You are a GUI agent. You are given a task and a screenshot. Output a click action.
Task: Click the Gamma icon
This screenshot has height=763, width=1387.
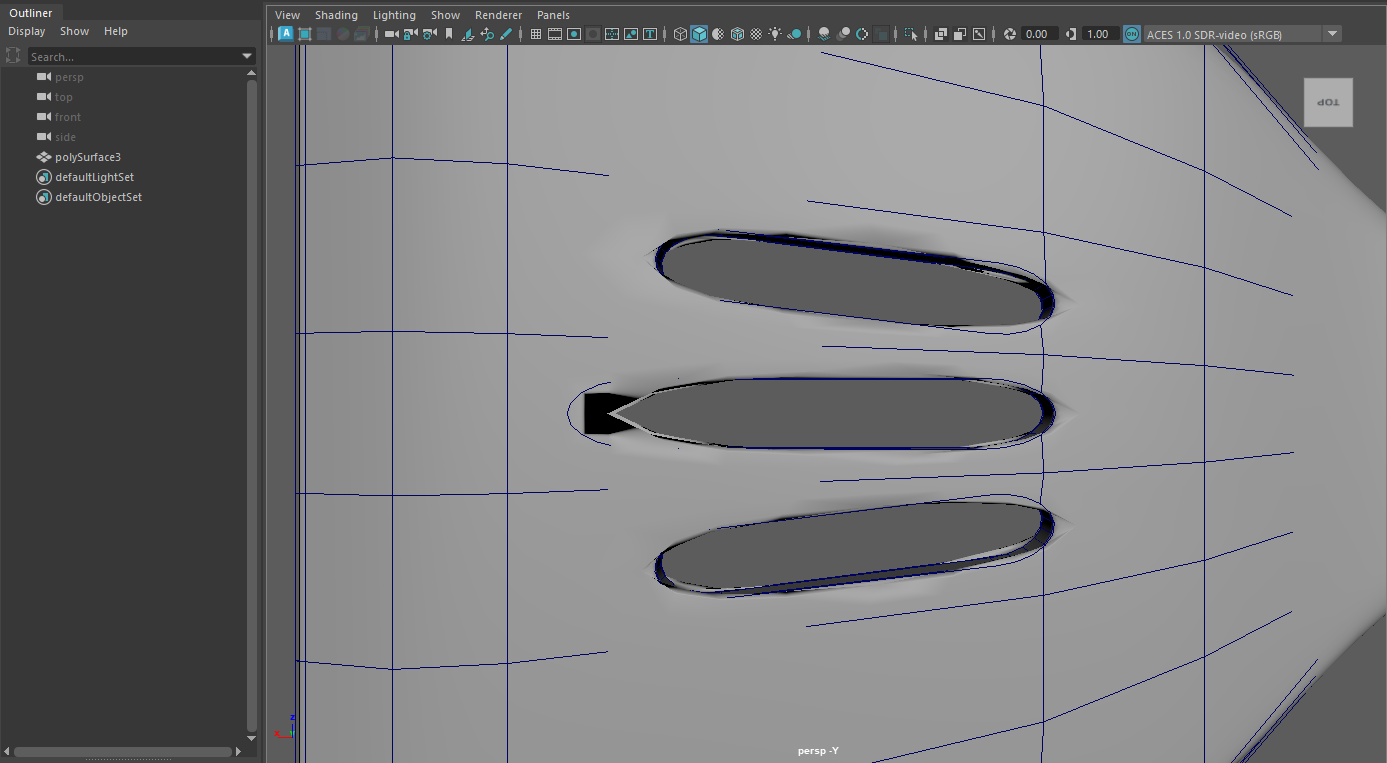click(1071, 34)
